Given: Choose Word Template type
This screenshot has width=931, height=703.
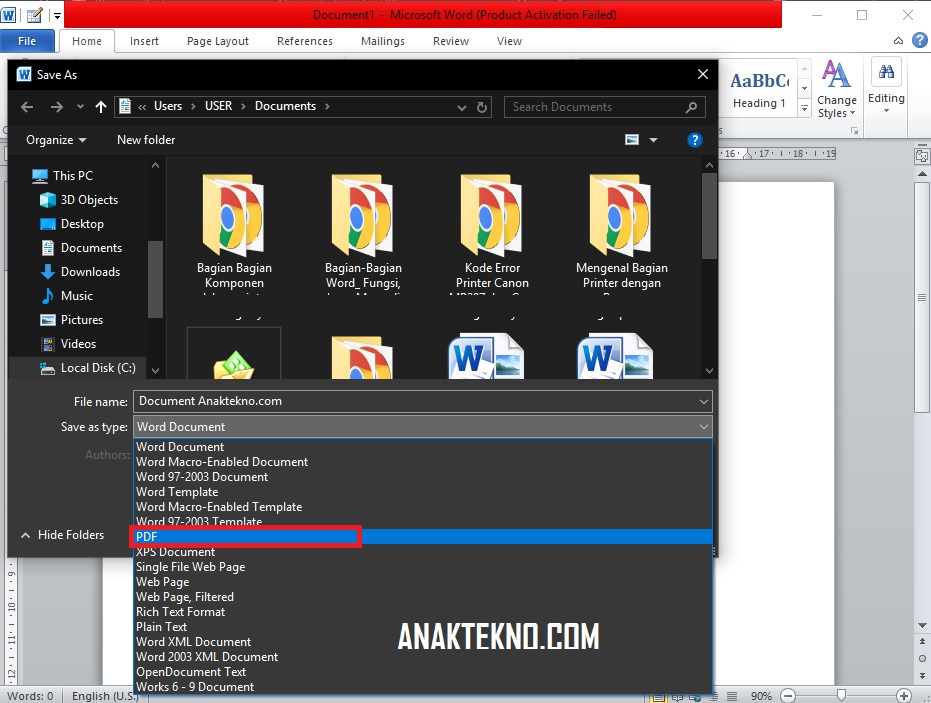Looking at the screenshot, I should click(x=423, y=492).
